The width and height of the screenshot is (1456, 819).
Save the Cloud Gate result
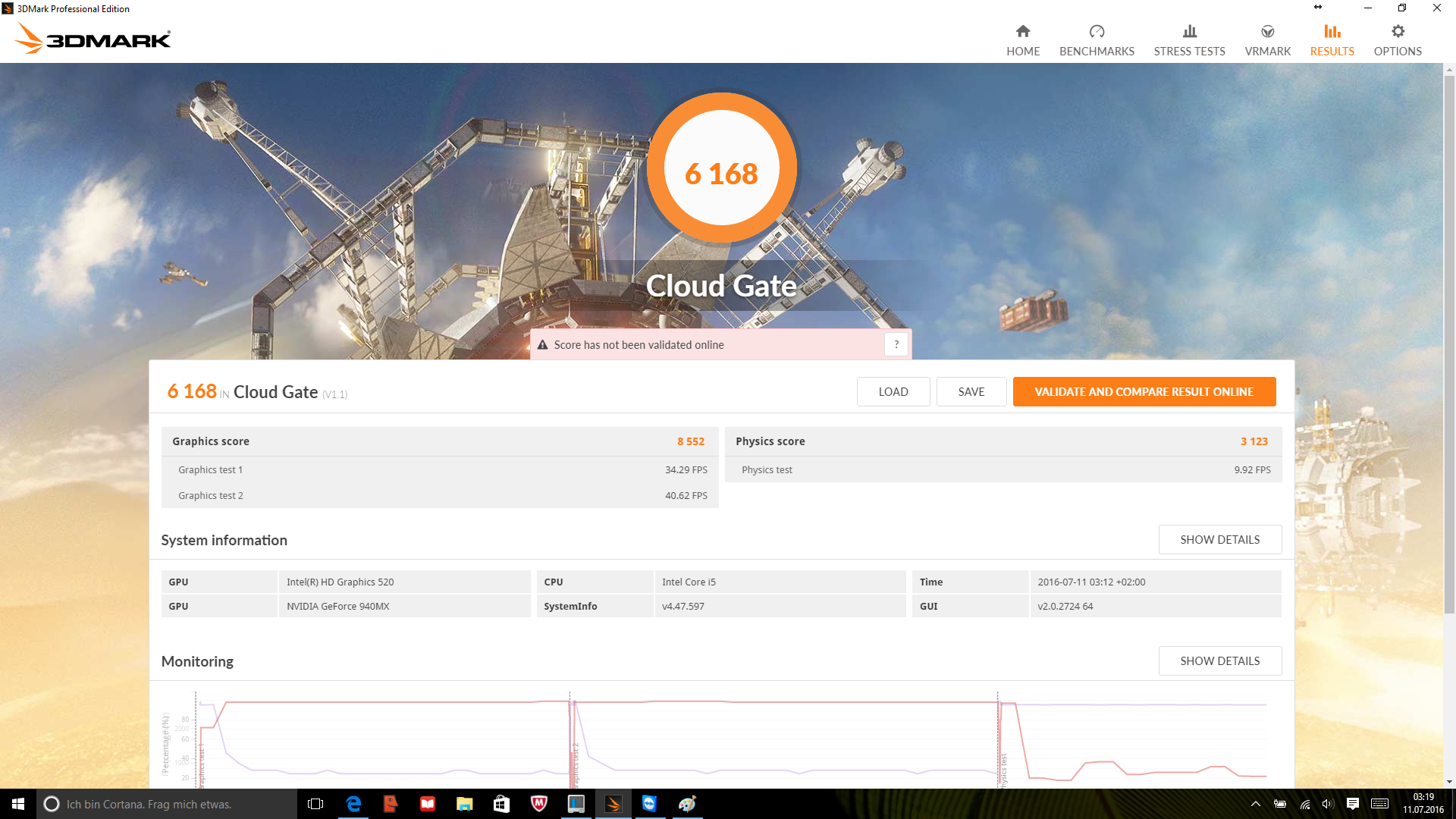(971, 392)
